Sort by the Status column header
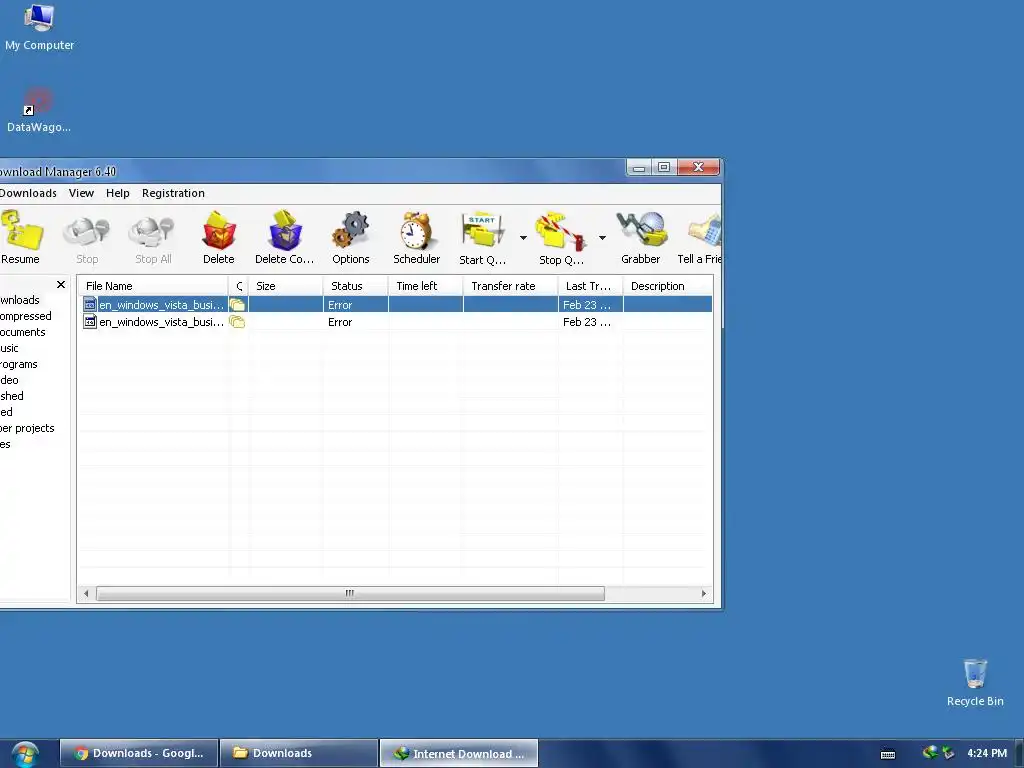 pyautogui.click(x=355, y=286)
